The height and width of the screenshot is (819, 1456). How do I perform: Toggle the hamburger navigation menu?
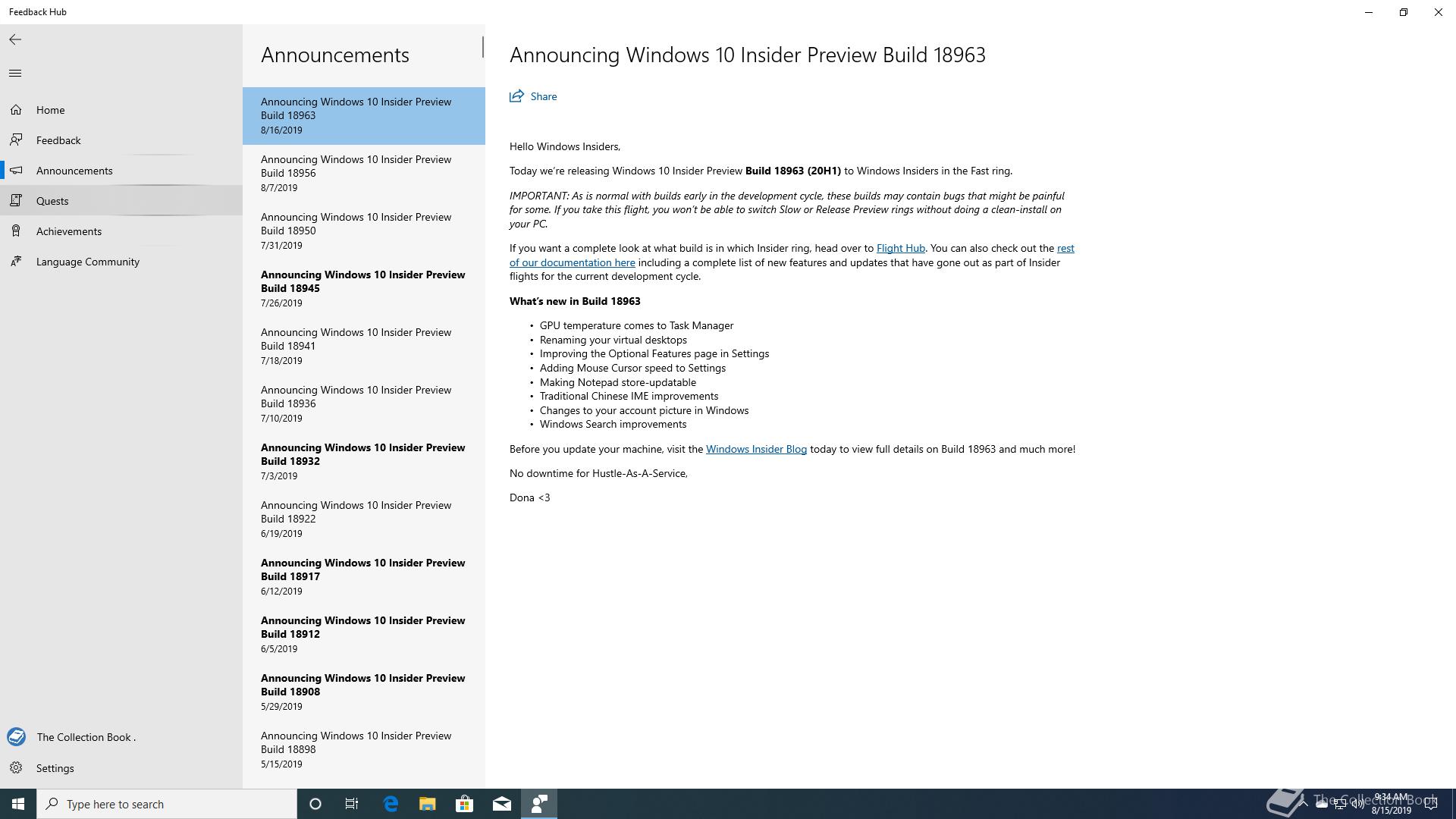(15, 74)
